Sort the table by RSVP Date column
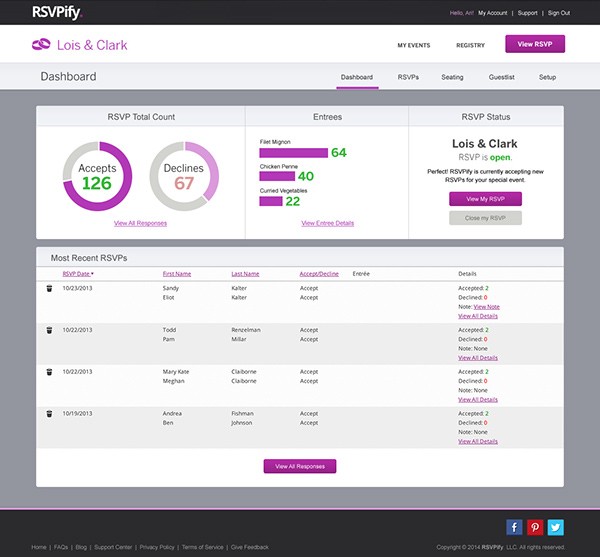Image resolution: width=600 pixels, height=557 pixels. click(78, 273)
